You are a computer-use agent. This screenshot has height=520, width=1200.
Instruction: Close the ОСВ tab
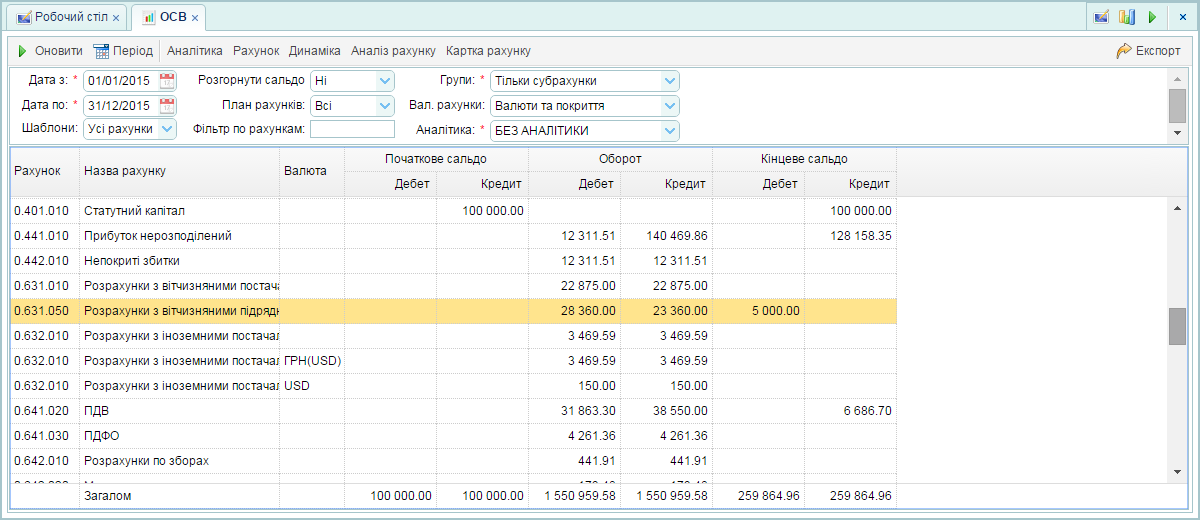tap(195, 19)
